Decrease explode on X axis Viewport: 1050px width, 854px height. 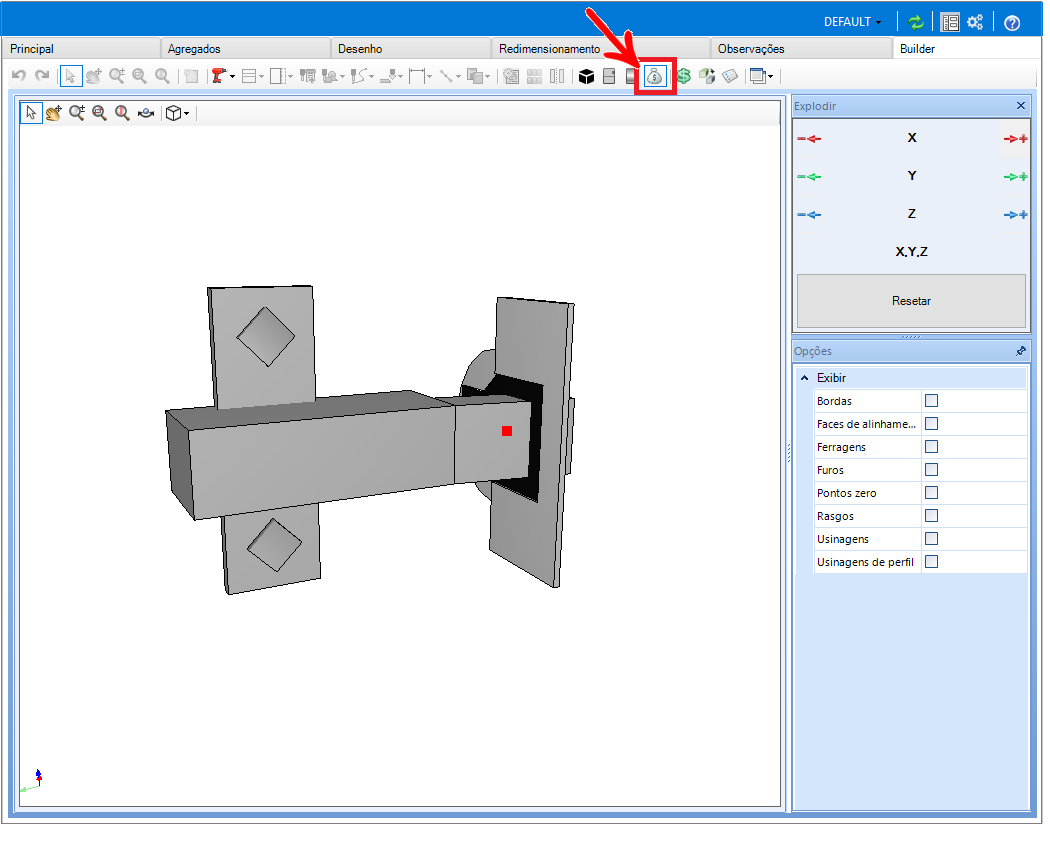[x=809, y=139]
